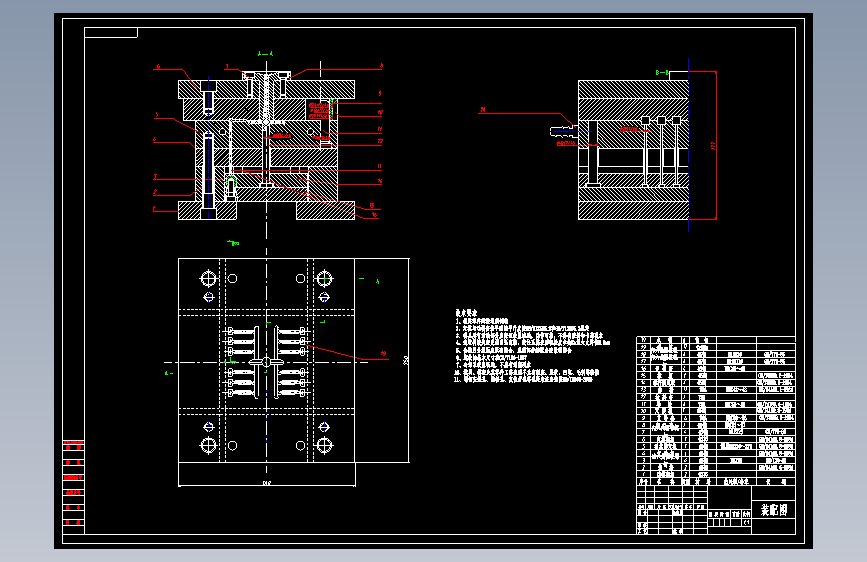Select balloon number 11 in A—A section

(x=379, y=166)
